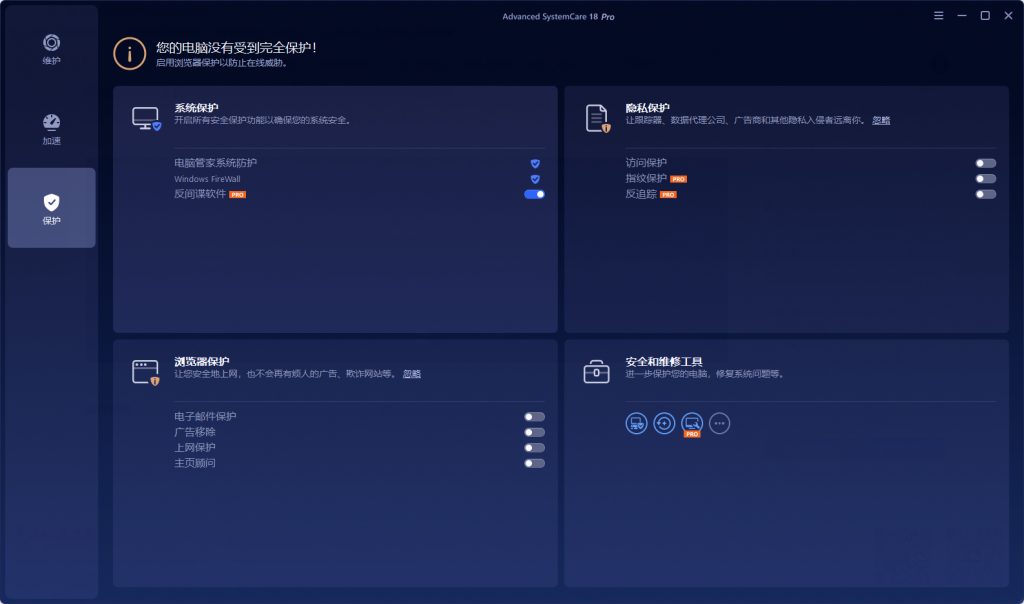
Task: Click Windows FireWall shield status icon
Action: point(535,179)
